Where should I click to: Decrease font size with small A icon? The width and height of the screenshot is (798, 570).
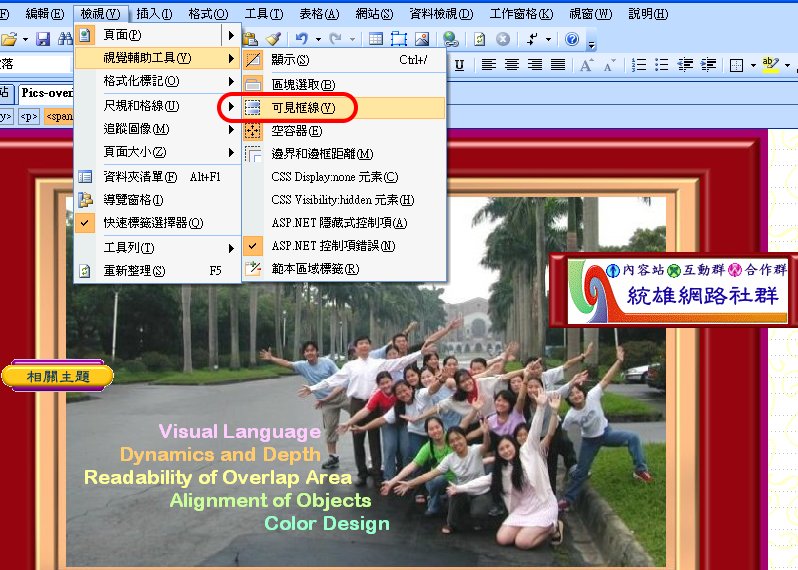(x=609, y=65)
